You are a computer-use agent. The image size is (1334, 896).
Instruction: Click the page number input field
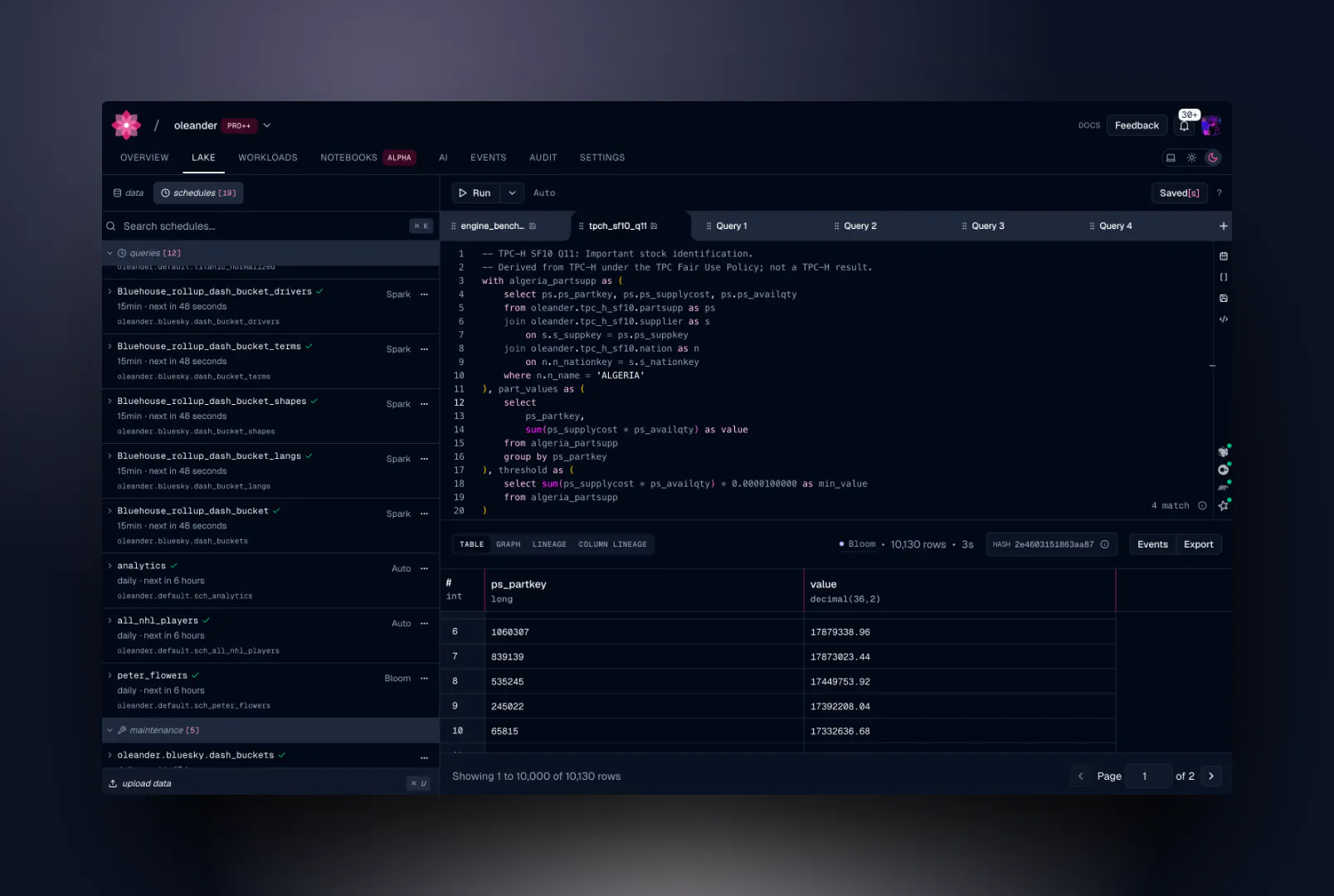tap(1148, 777)
